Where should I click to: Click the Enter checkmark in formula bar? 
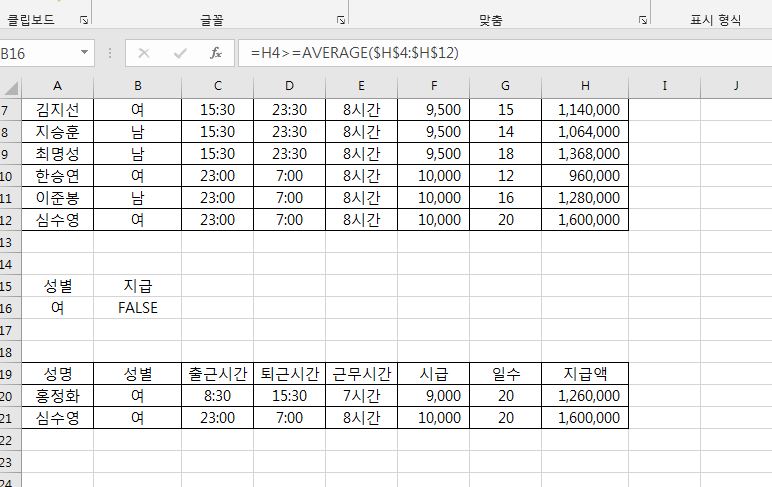click(x=180, y=53)
